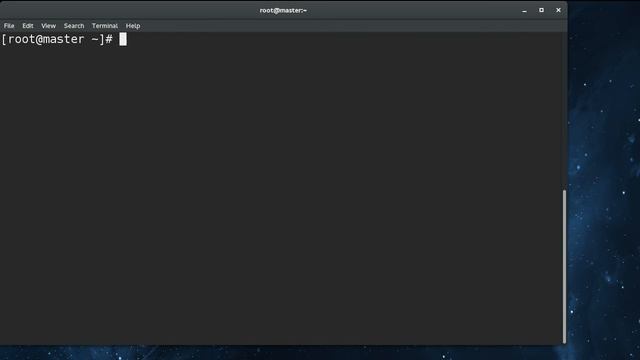Click the root@master:~ window title

tap(283, 10)
